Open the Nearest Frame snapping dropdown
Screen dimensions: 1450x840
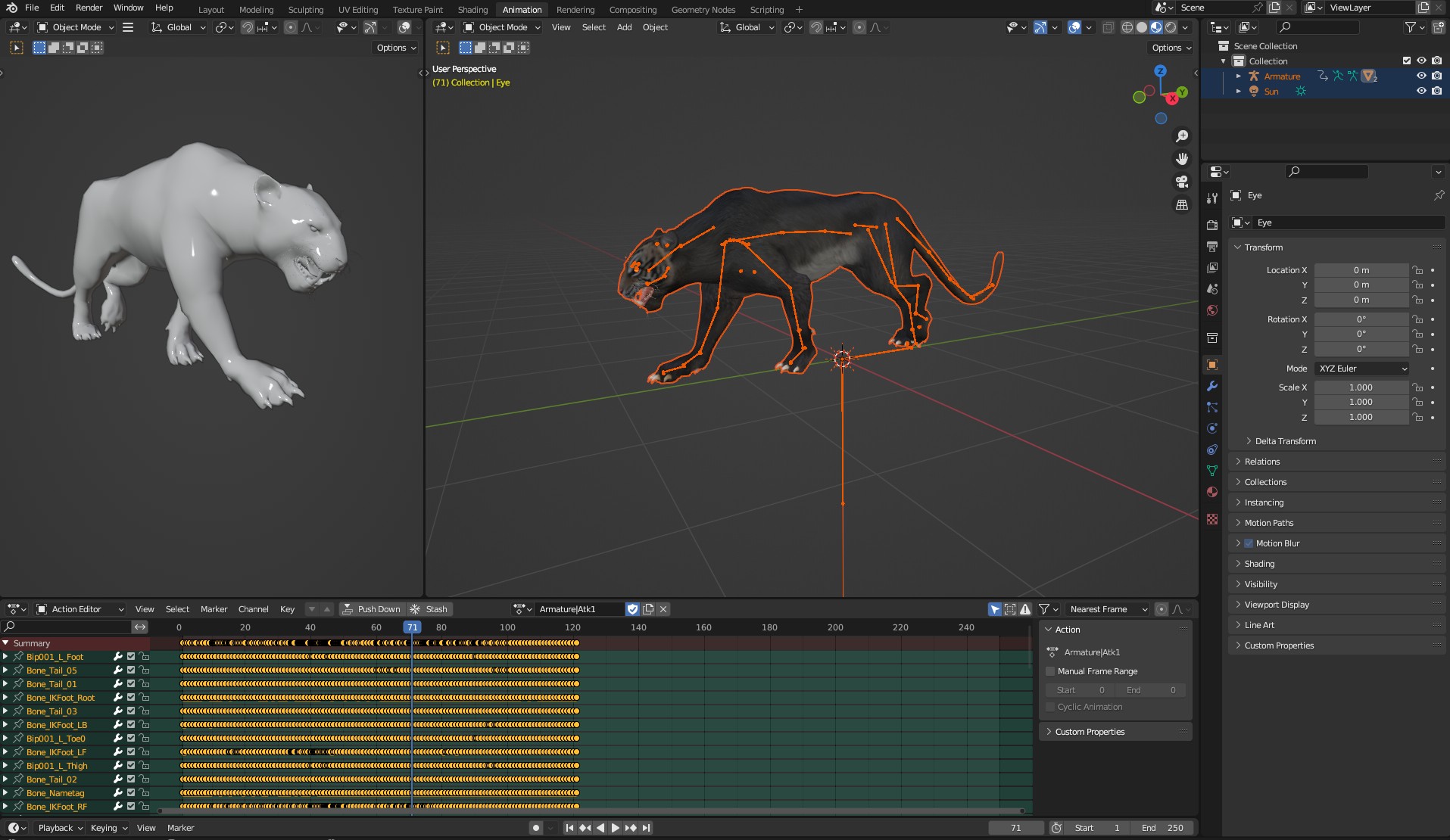click(x=1108, y=609)
